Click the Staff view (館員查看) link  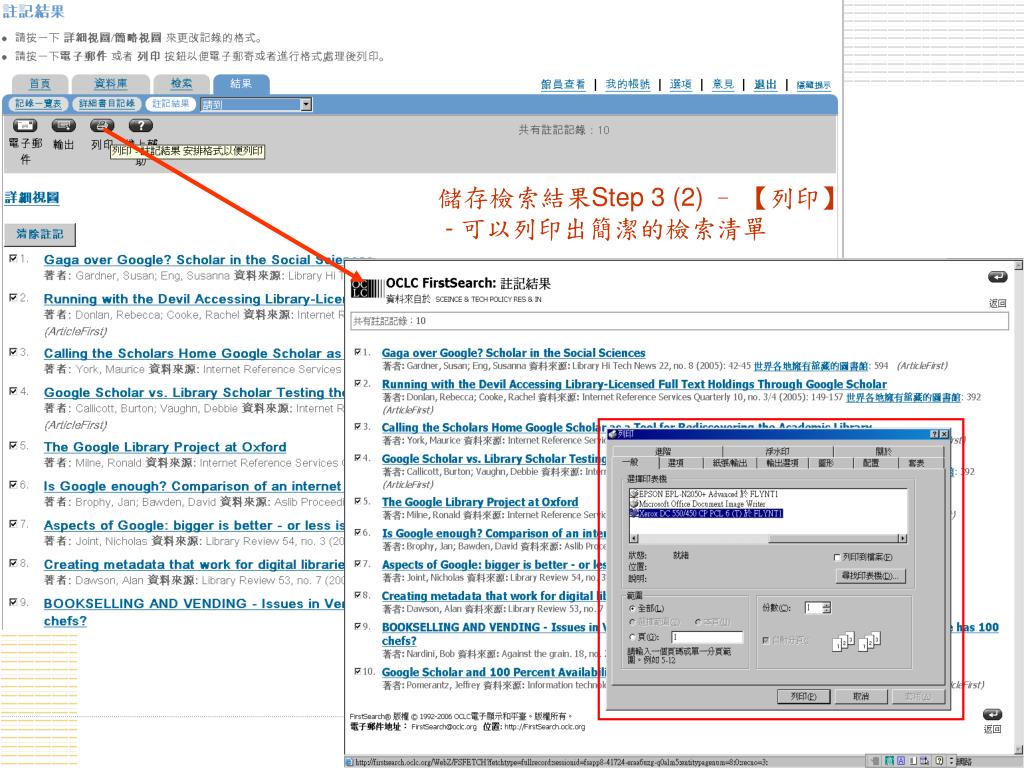pos(563,84)
